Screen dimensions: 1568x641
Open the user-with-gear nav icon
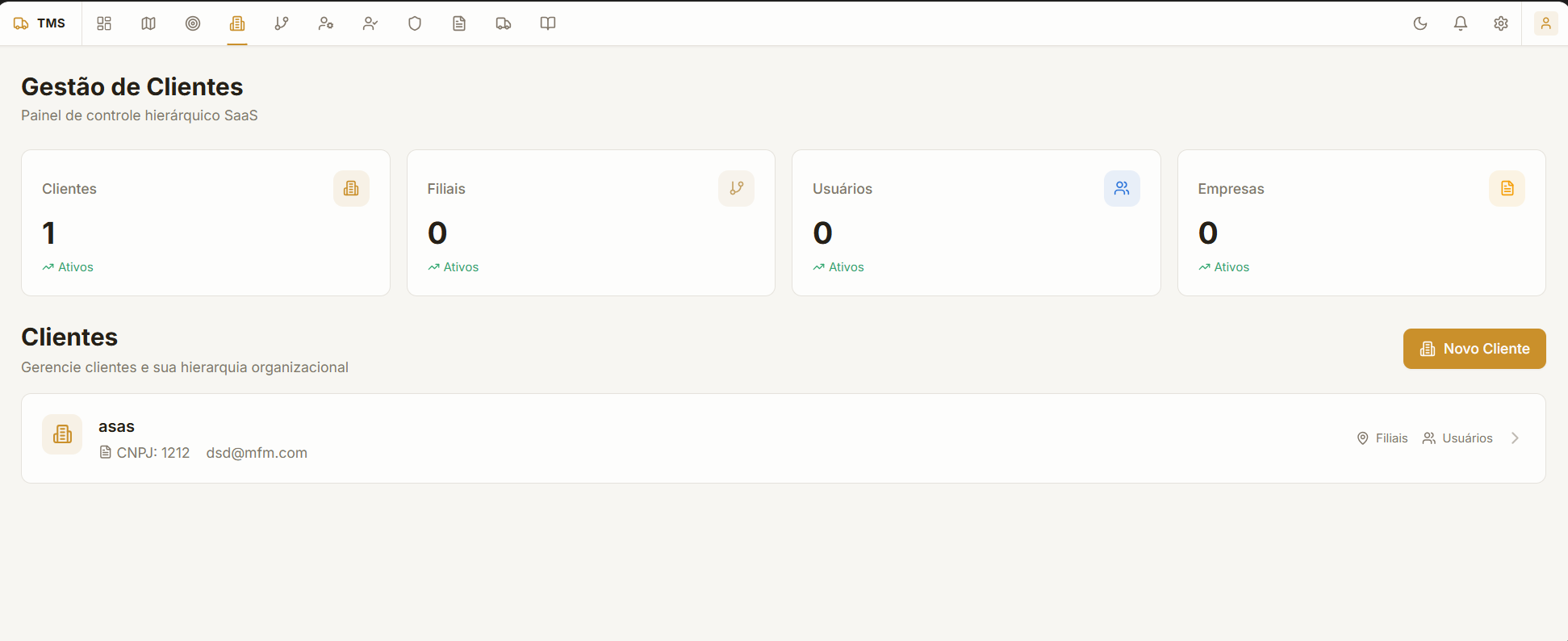tap(326, 23)
